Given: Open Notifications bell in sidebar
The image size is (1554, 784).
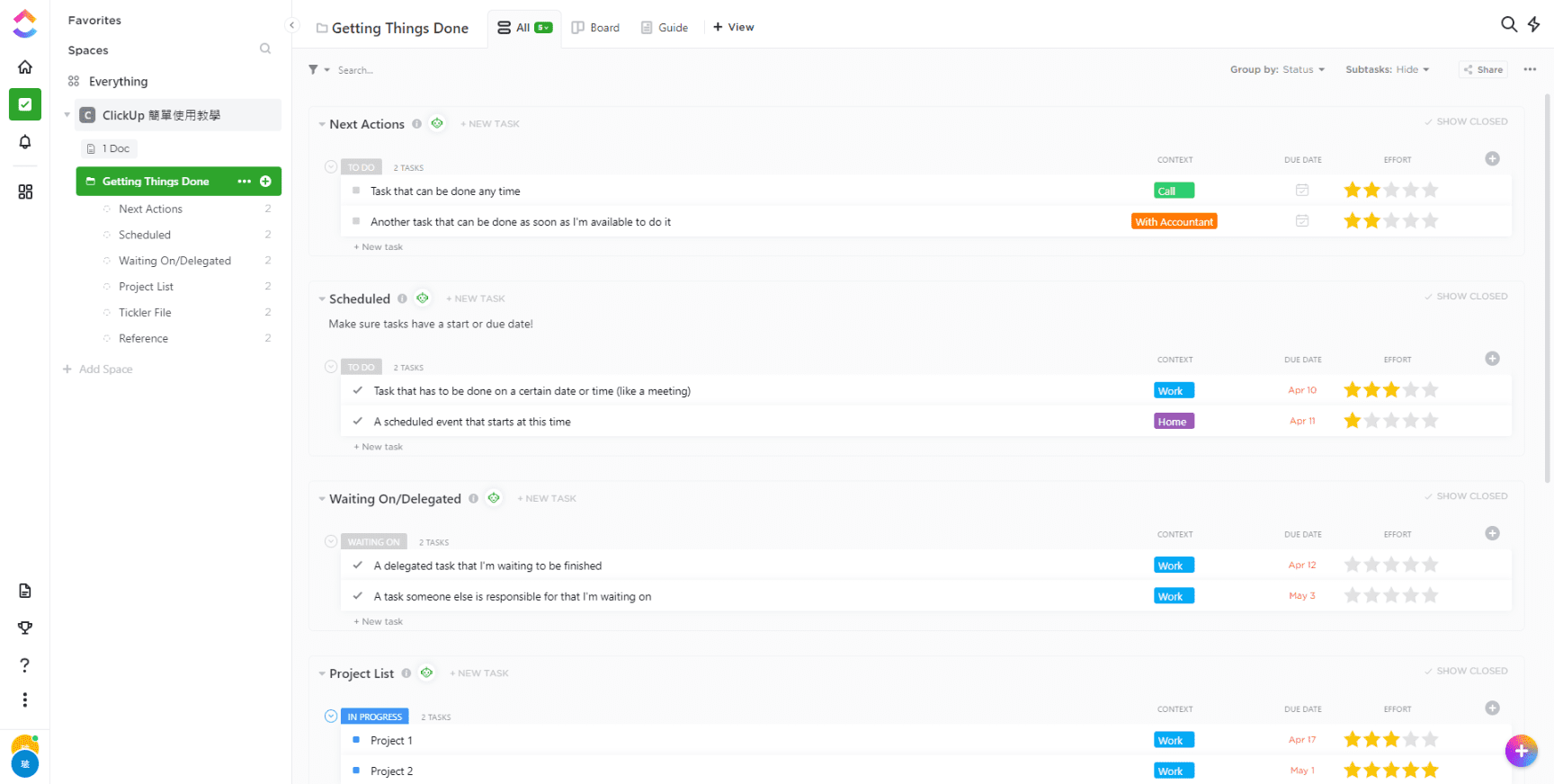Looking at the screenshot, I should pos(25,142).
